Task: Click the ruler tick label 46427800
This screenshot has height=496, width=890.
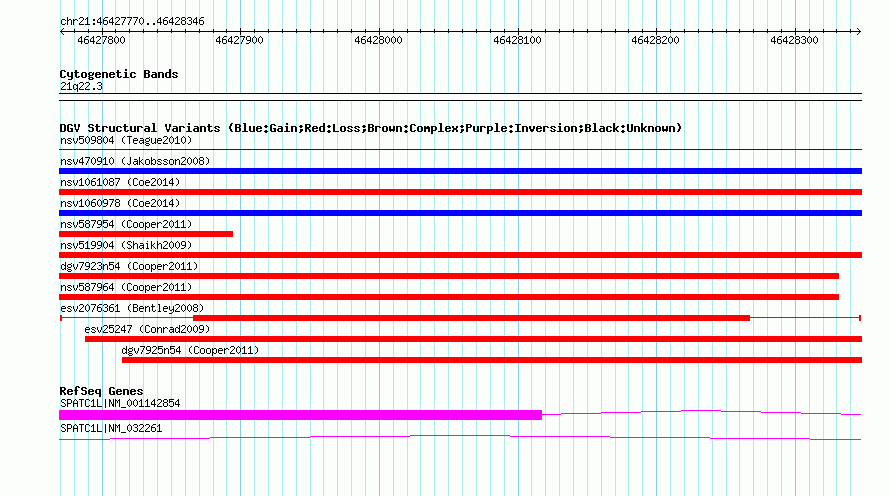Action: (x=102, y=40)
